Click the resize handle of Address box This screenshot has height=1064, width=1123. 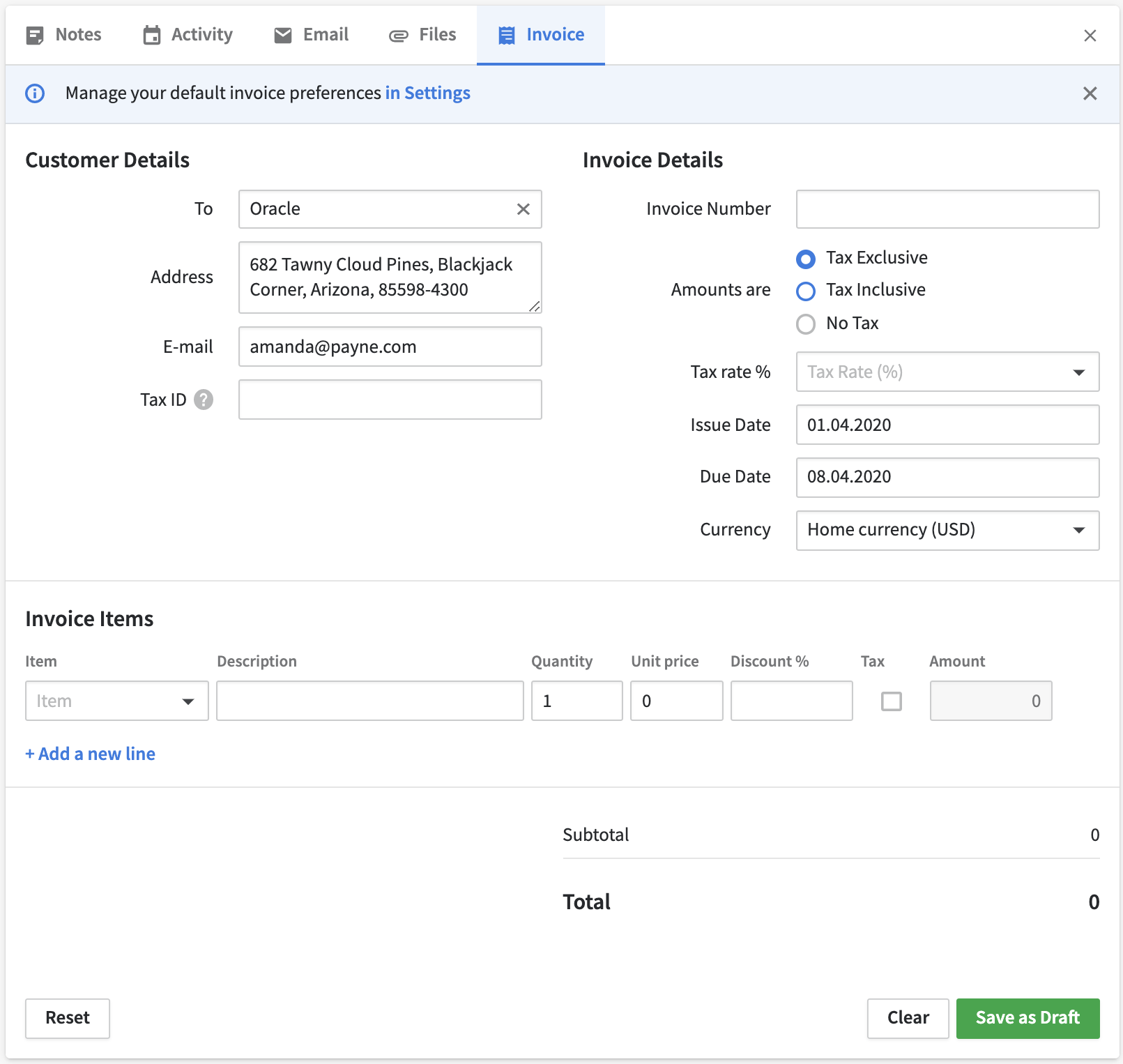point(534,306)
